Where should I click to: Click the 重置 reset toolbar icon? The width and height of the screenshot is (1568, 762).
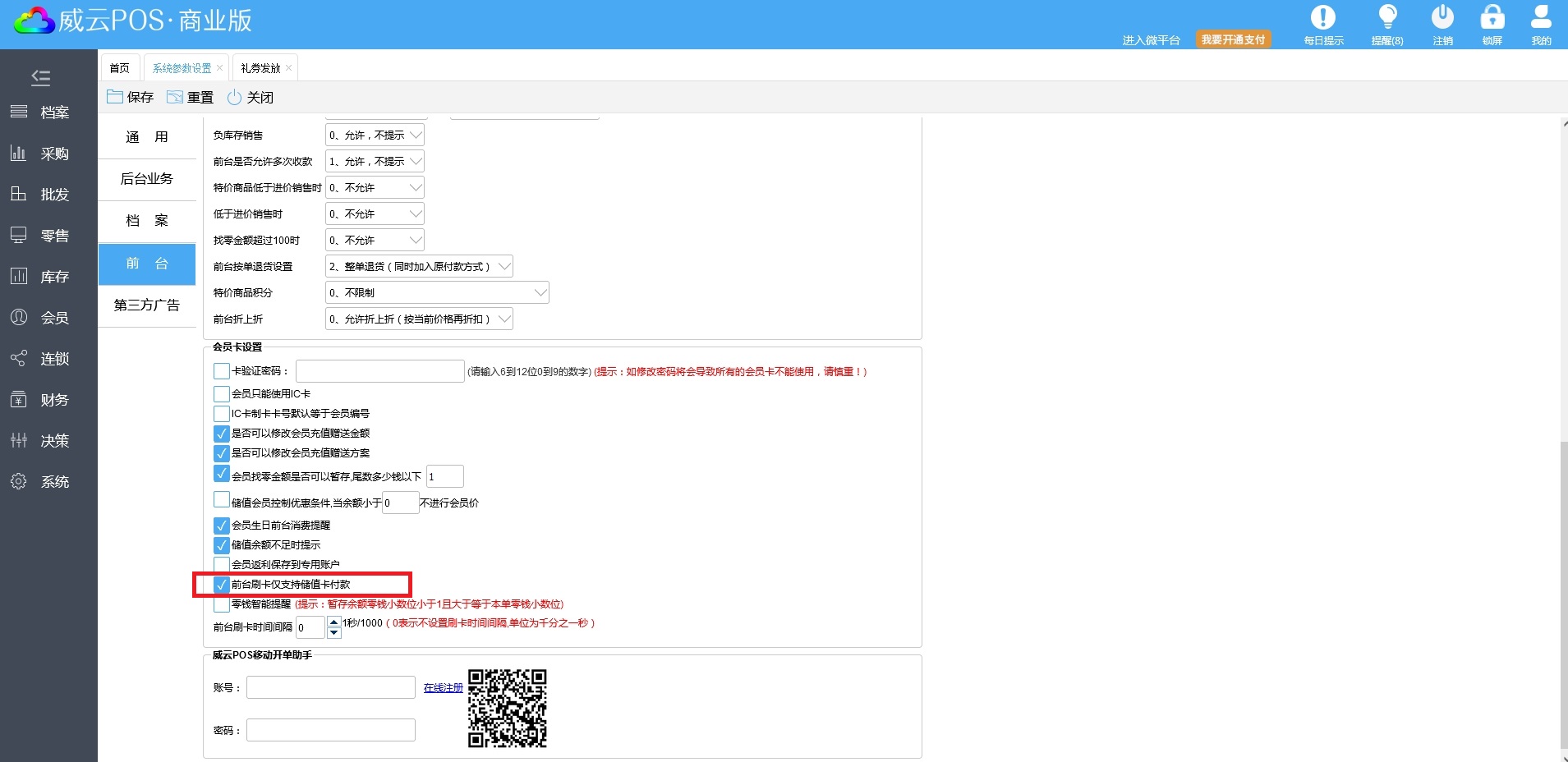pos(175,97)
